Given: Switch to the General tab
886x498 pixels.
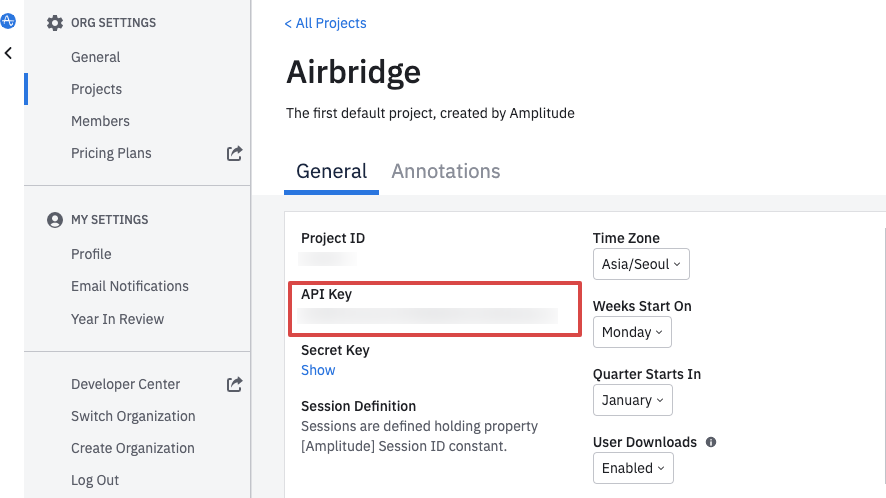Looking at the screenshot, I should 332,171.
